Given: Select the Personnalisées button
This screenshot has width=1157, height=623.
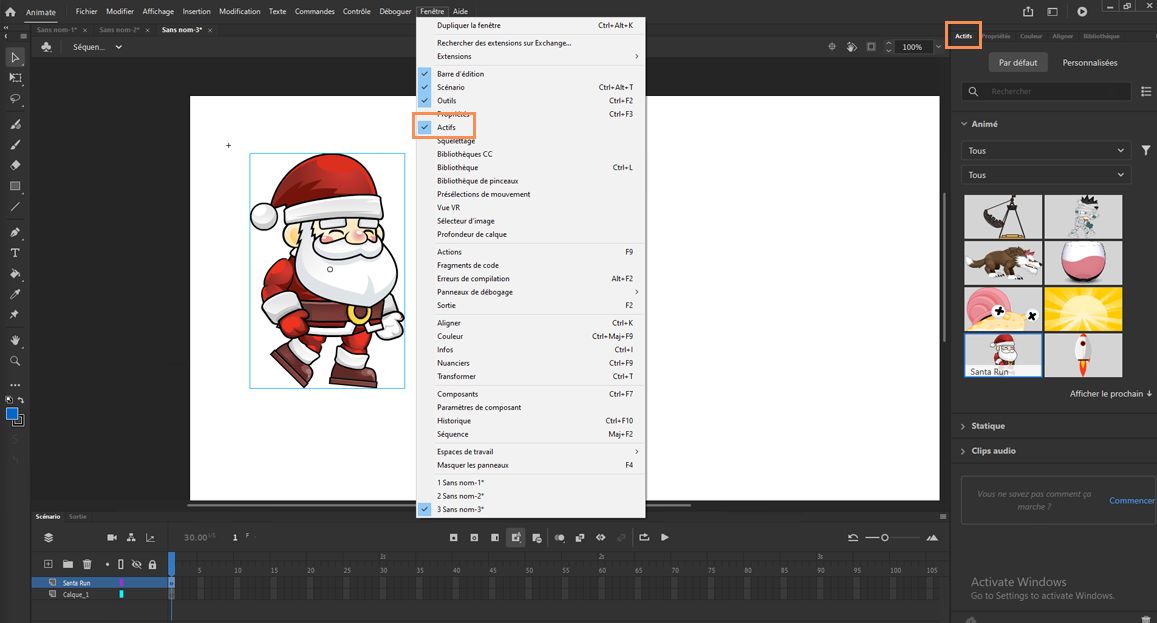Looking at the screenshot, I should 1090,63.
